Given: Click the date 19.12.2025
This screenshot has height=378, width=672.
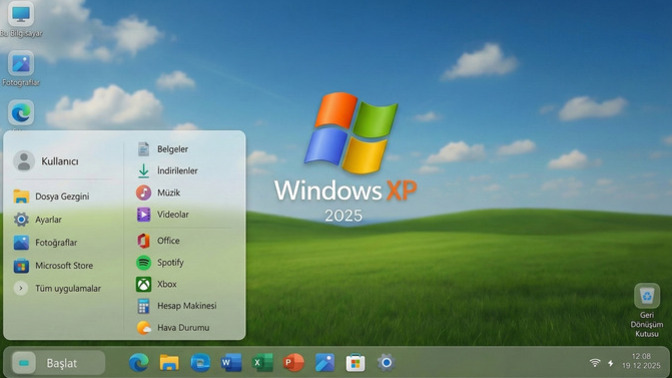Looking at the screenshot, I should point(641,366).
